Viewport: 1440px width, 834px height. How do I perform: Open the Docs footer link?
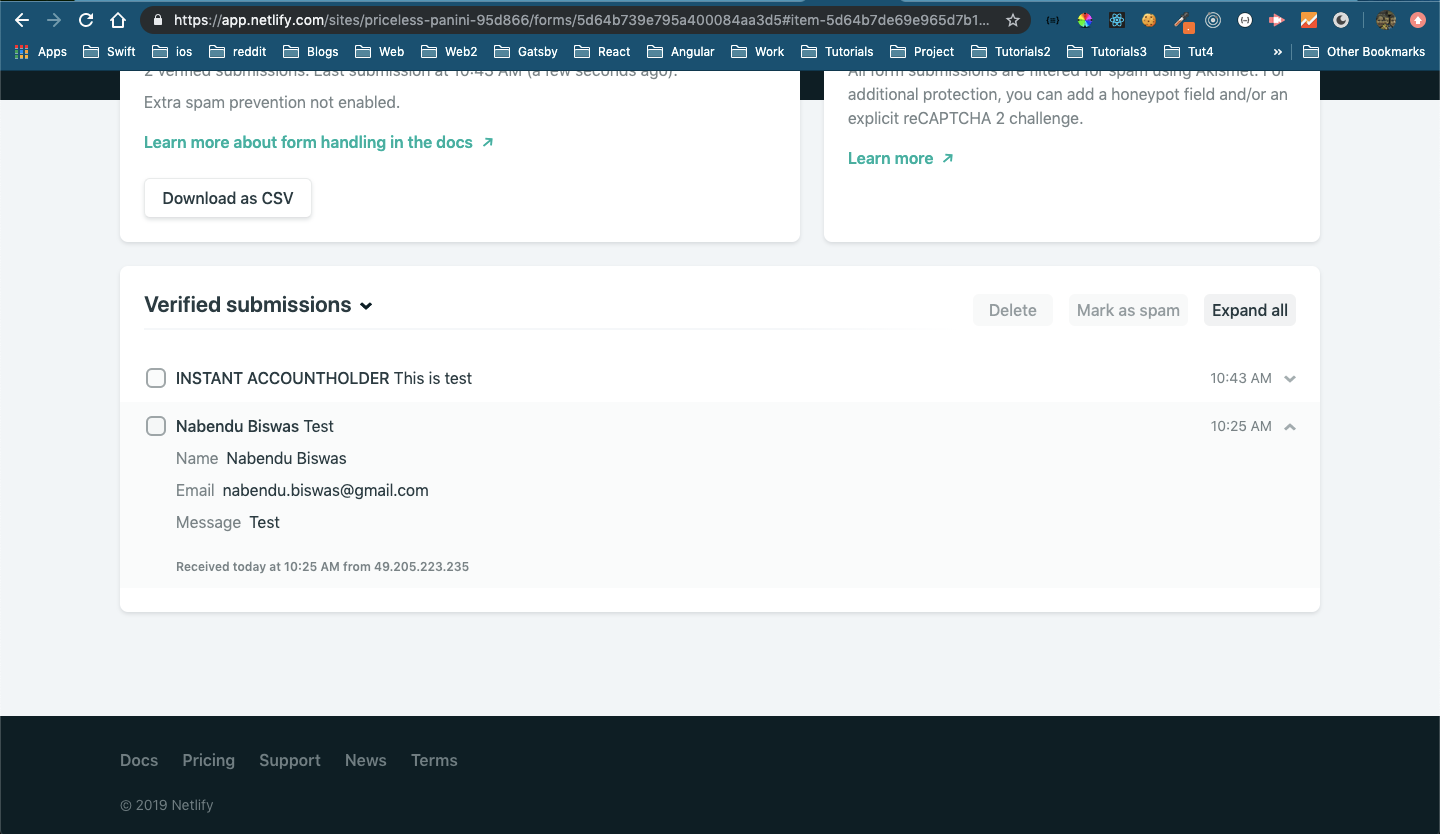pos(139,760)
